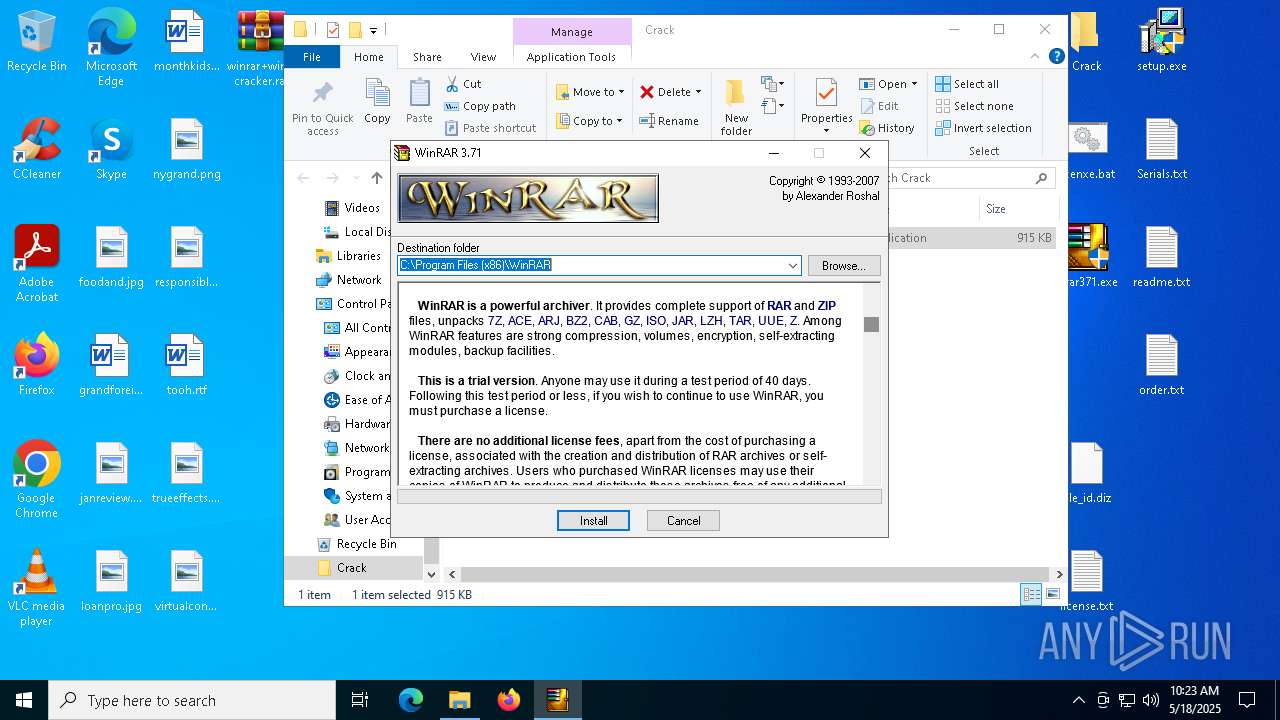Select the readme.txt desktop file

click(1162, 258)
